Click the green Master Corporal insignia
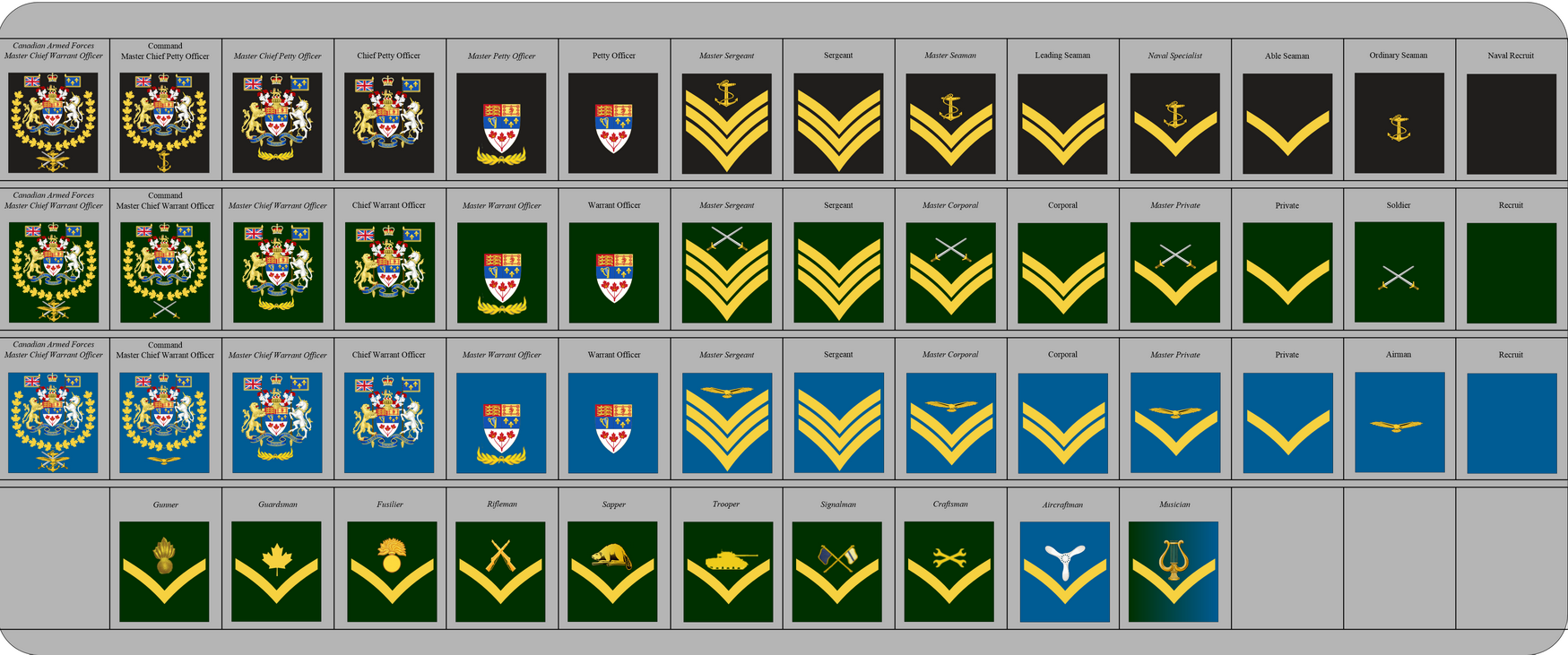 (950, 273)
